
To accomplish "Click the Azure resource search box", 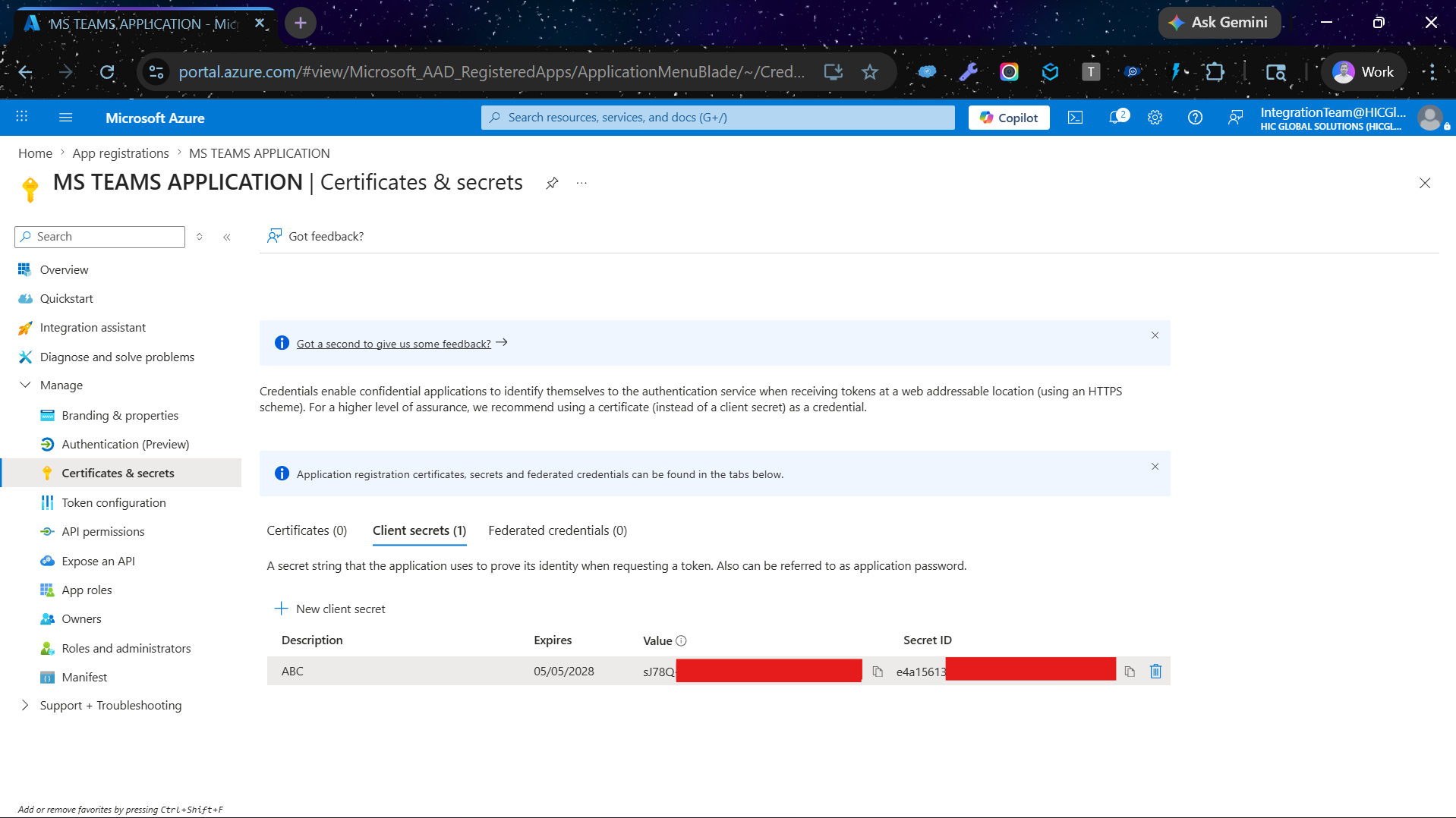I will click(x=717, y=118).
